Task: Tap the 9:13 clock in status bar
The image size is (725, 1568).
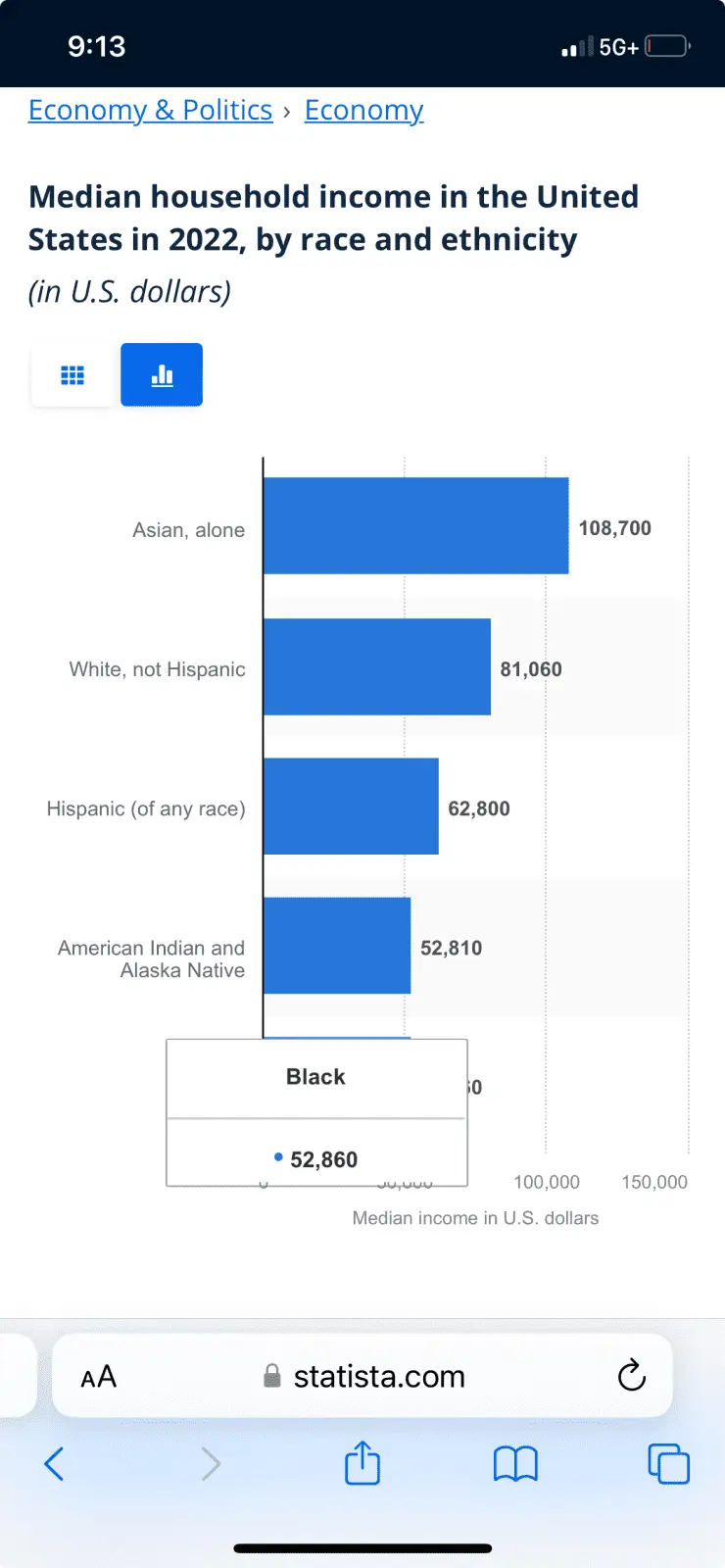Action: (96, 46)
